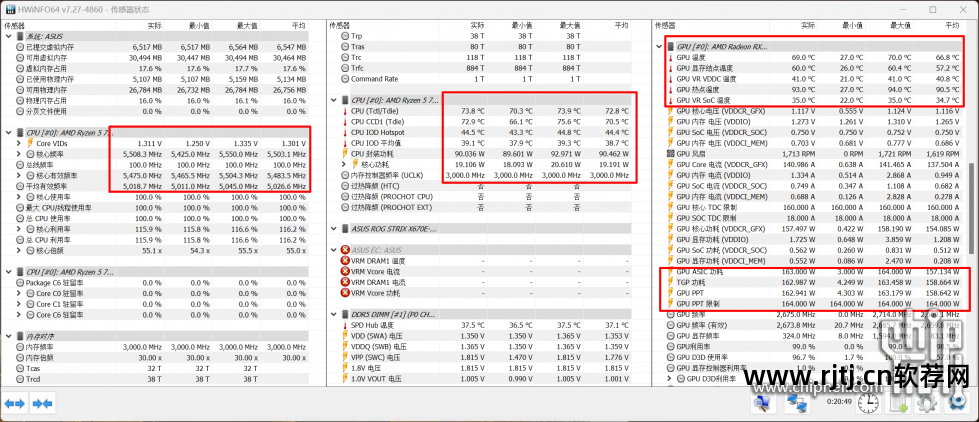Click the lightning icon next to Core VIDs
Viewport: 979px width, 422px height.
pos(28,144)
